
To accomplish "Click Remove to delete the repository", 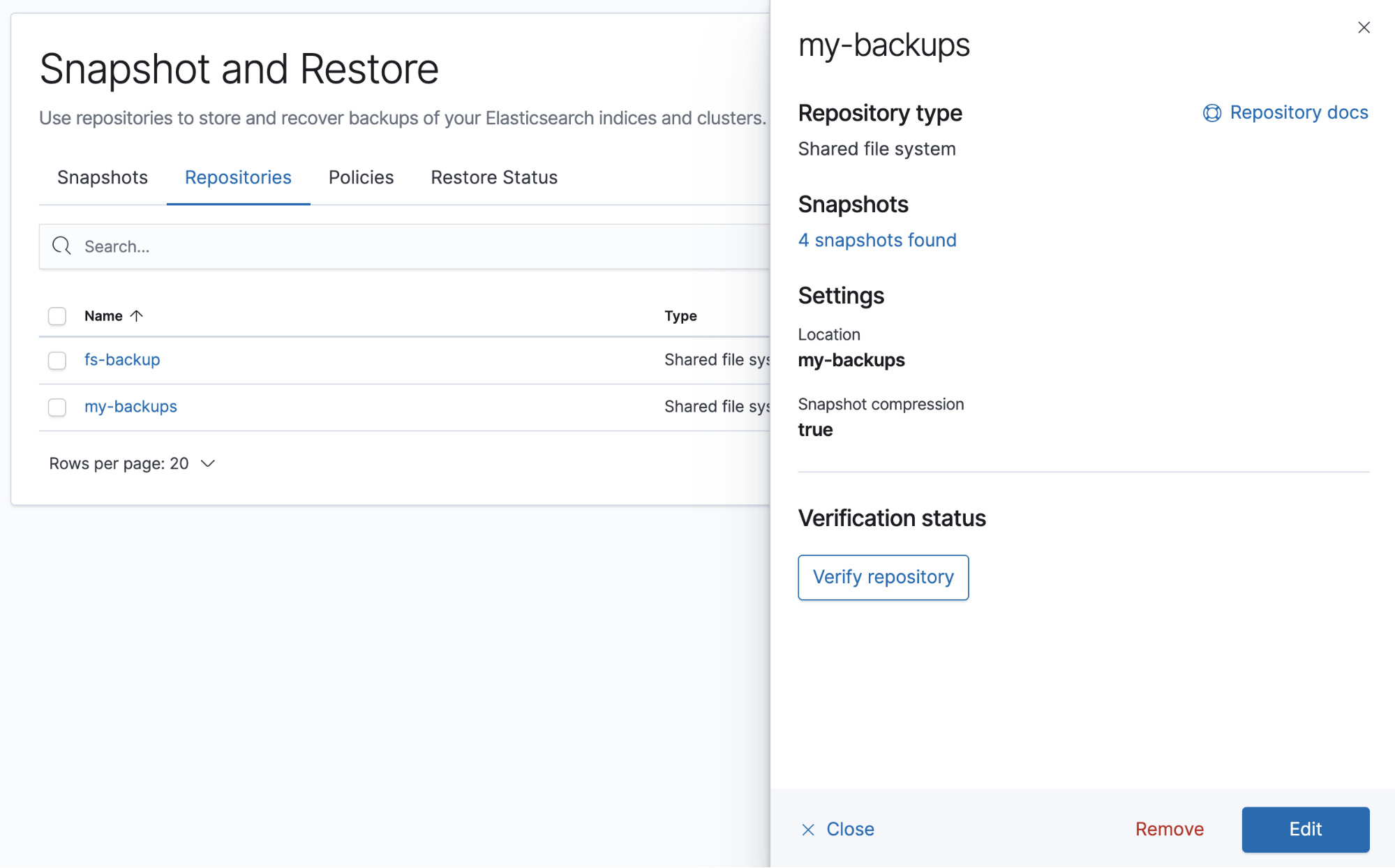I will 1169,830.
